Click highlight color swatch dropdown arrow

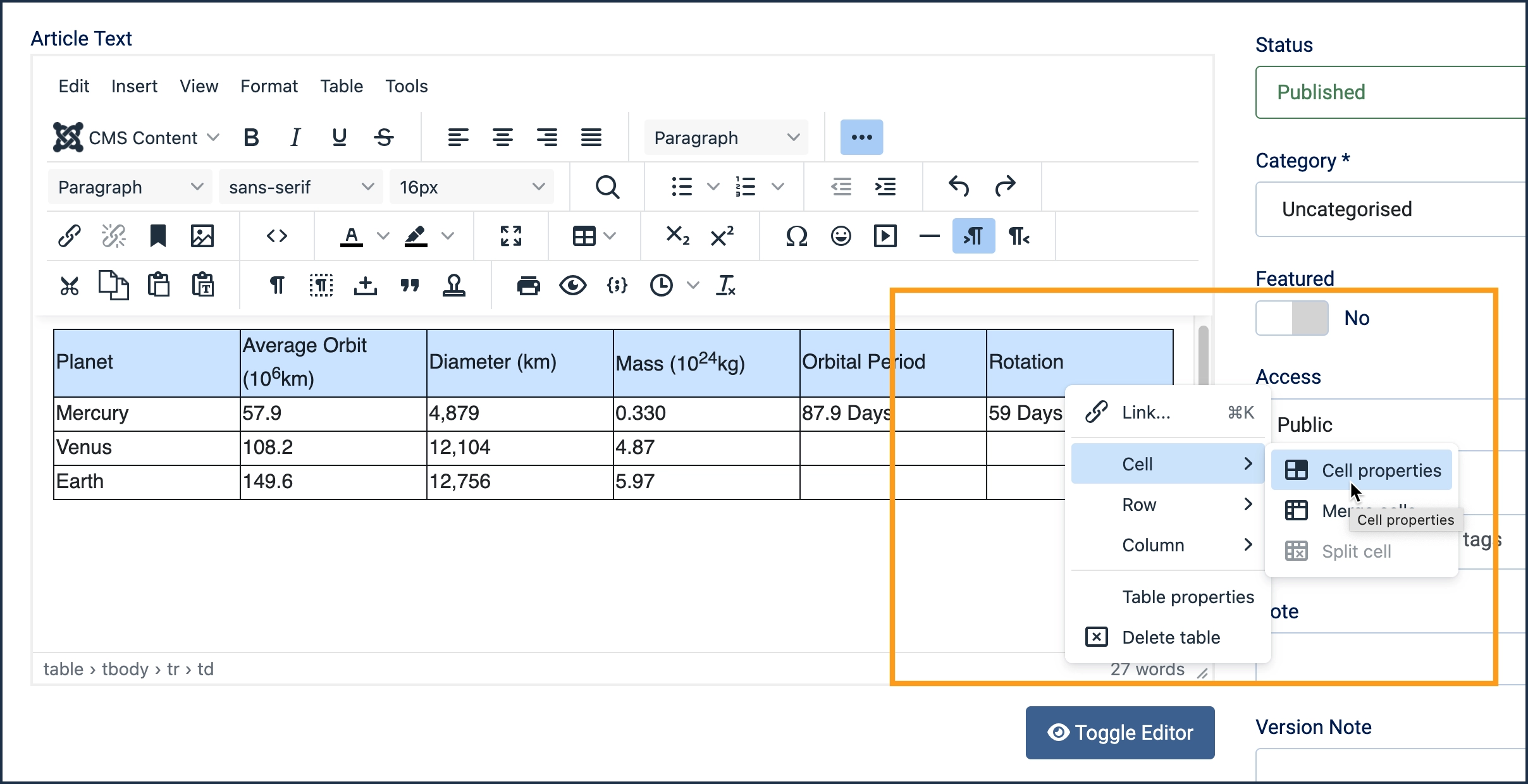447,236
